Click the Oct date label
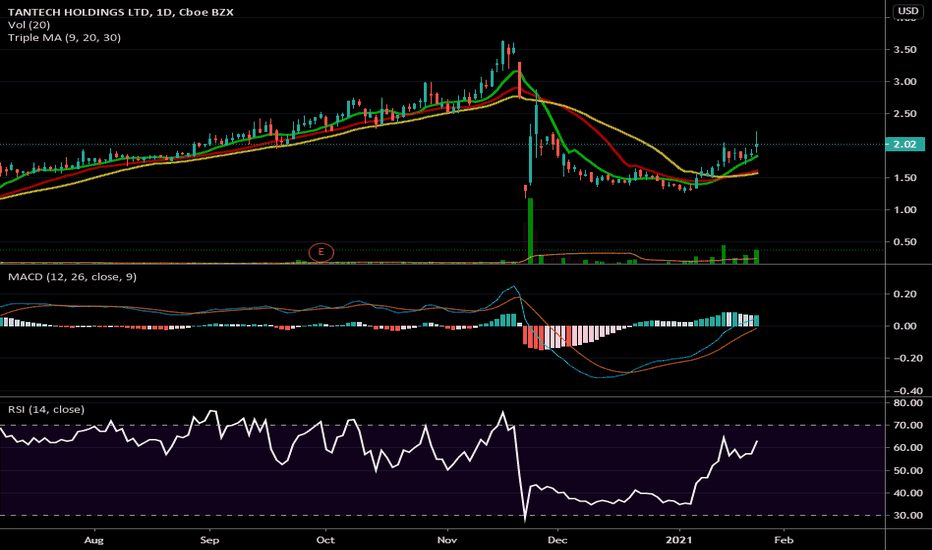Image resolution: width=932 pixels, height=550 pixels. coord(325,540)
